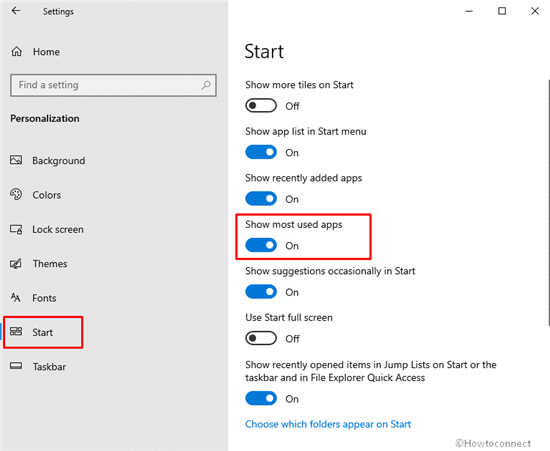Enable Show more tiles on Start
The image size is (550, 451).
pos(261,106)
